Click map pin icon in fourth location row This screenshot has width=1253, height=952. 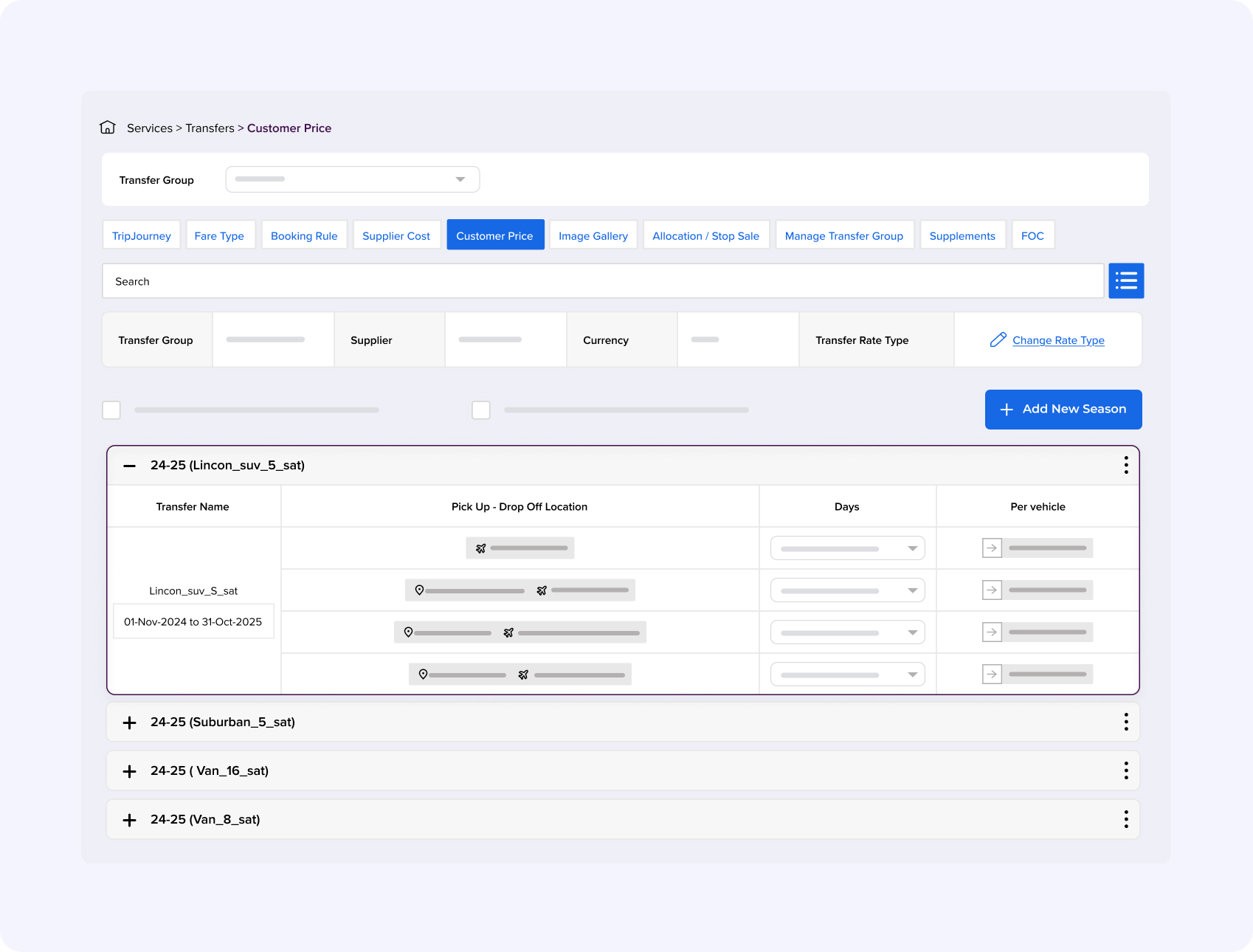423,674
